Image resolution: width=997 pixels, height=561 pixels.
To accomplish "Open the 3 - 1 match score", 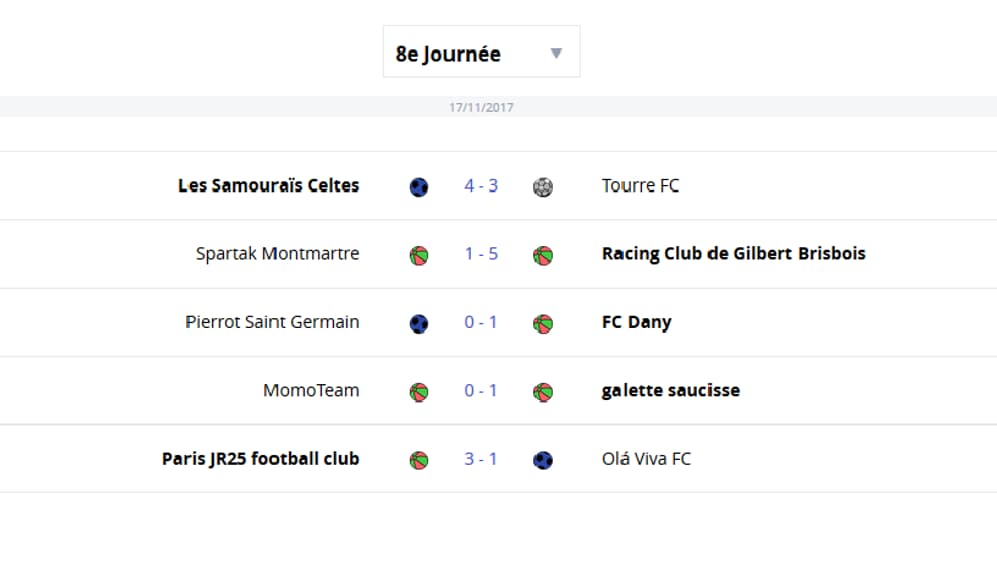I will click(x=481, y=459).
